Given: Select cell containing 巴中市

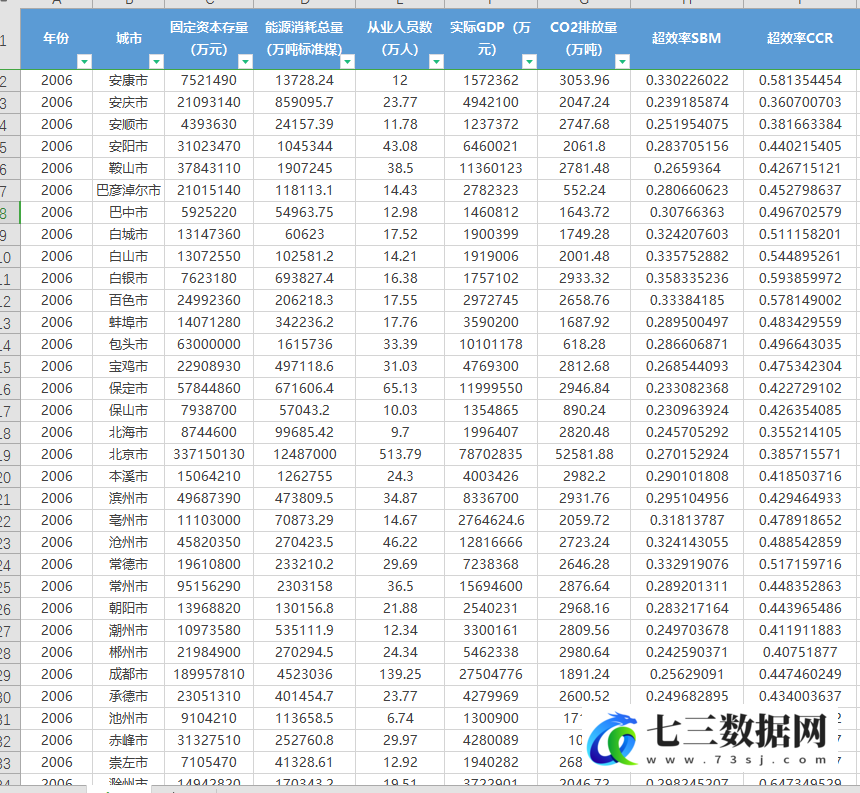Looking at the screenshot, I should point(129,212).
